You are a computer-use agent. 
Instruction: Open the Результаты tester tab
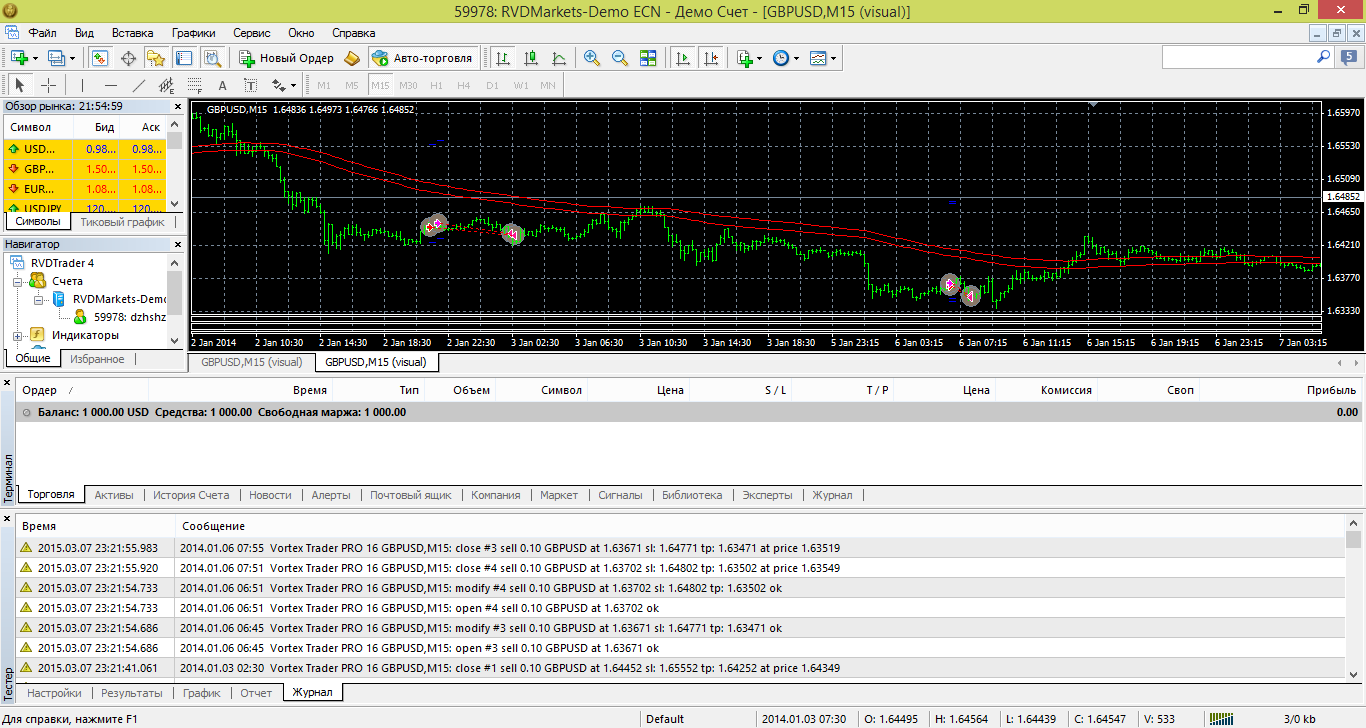click(x=132, y=692)
